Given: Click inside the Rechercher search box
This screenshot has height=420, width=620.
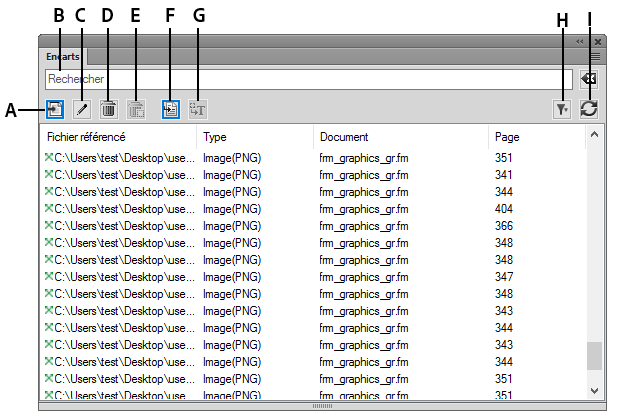Looking at the screenshot, I should coord(300,79).
